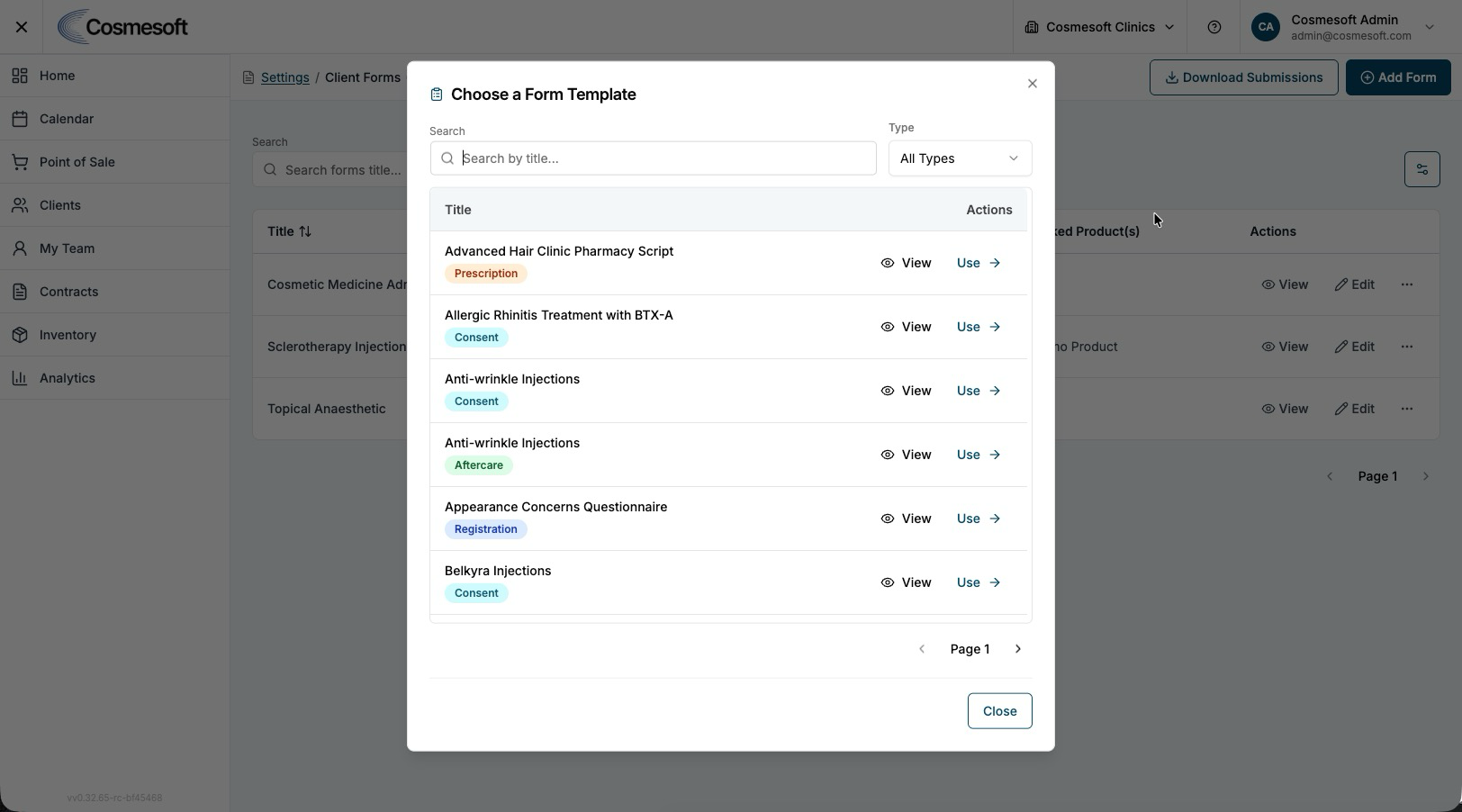Image resolution: width=1462 pixels, height=812 pixels.
Task: Sort forms by Title column
Action: [289, 231]
